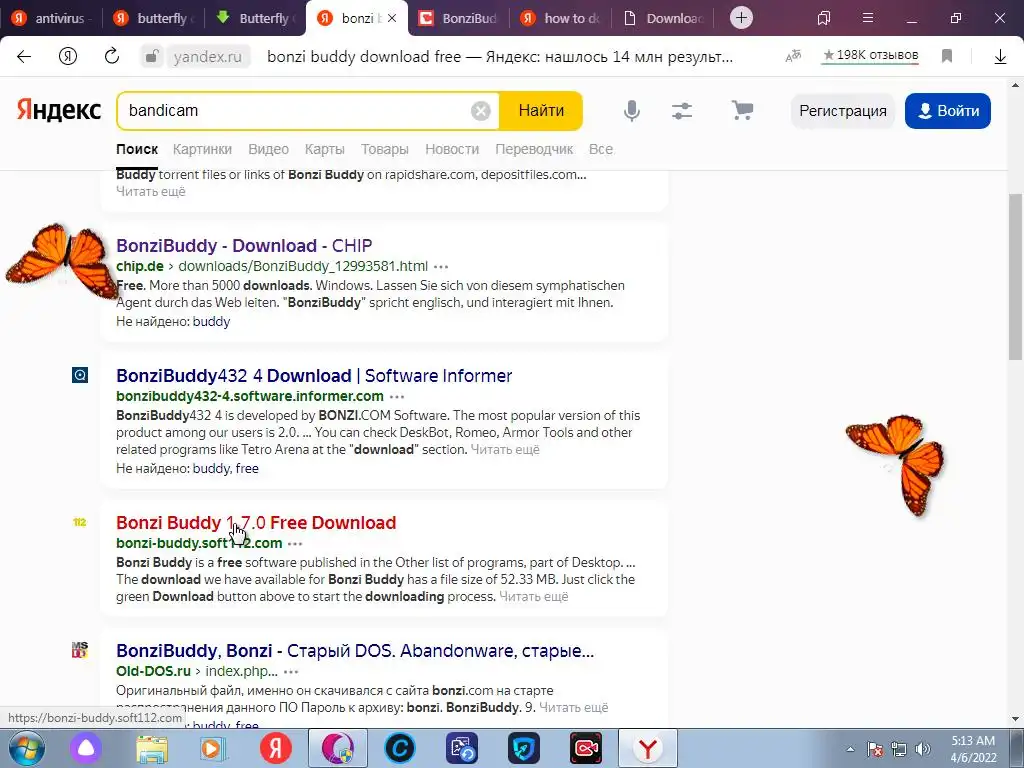Click the taskbar volume speaker icon
The image size is (1024, 768).
(x=923, y=749)
